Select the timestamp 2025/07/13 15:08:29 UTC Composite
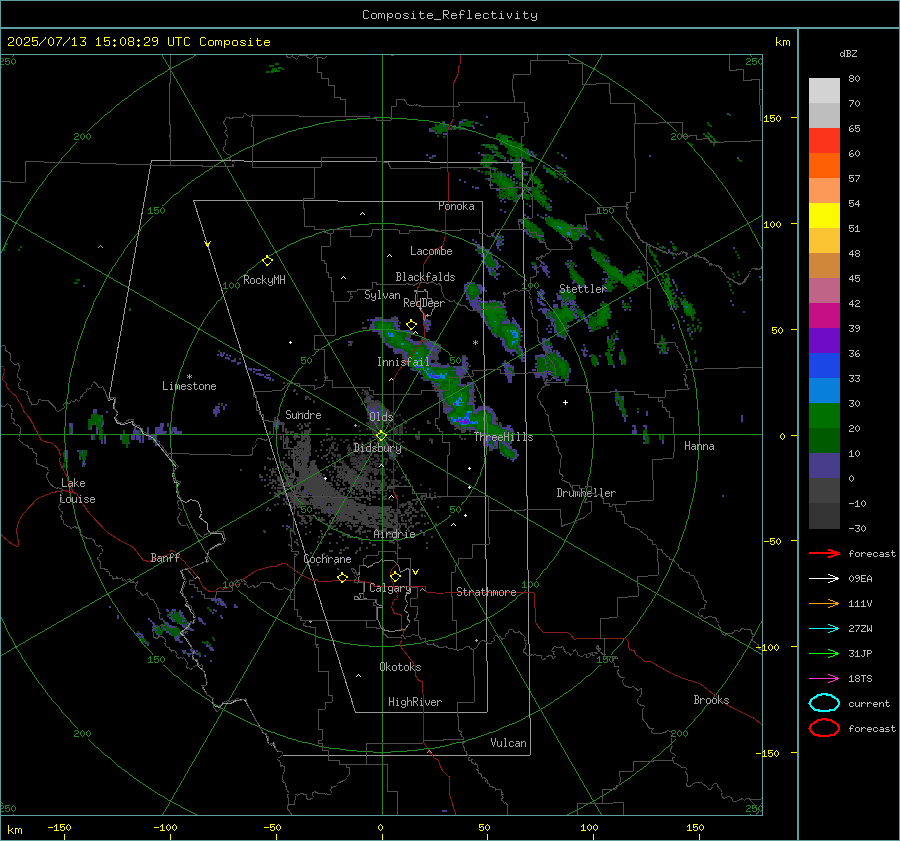The height and width of the screenshot is (841, 900). point(138,42)
